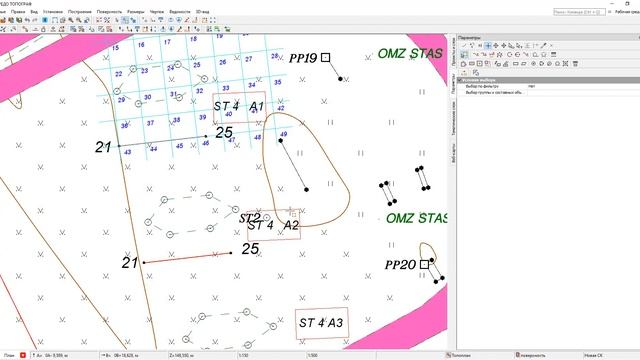
Task: Click the stacked-bars icon ending second Параметры row
Action: pyautogui.click(x=553, y=54)
